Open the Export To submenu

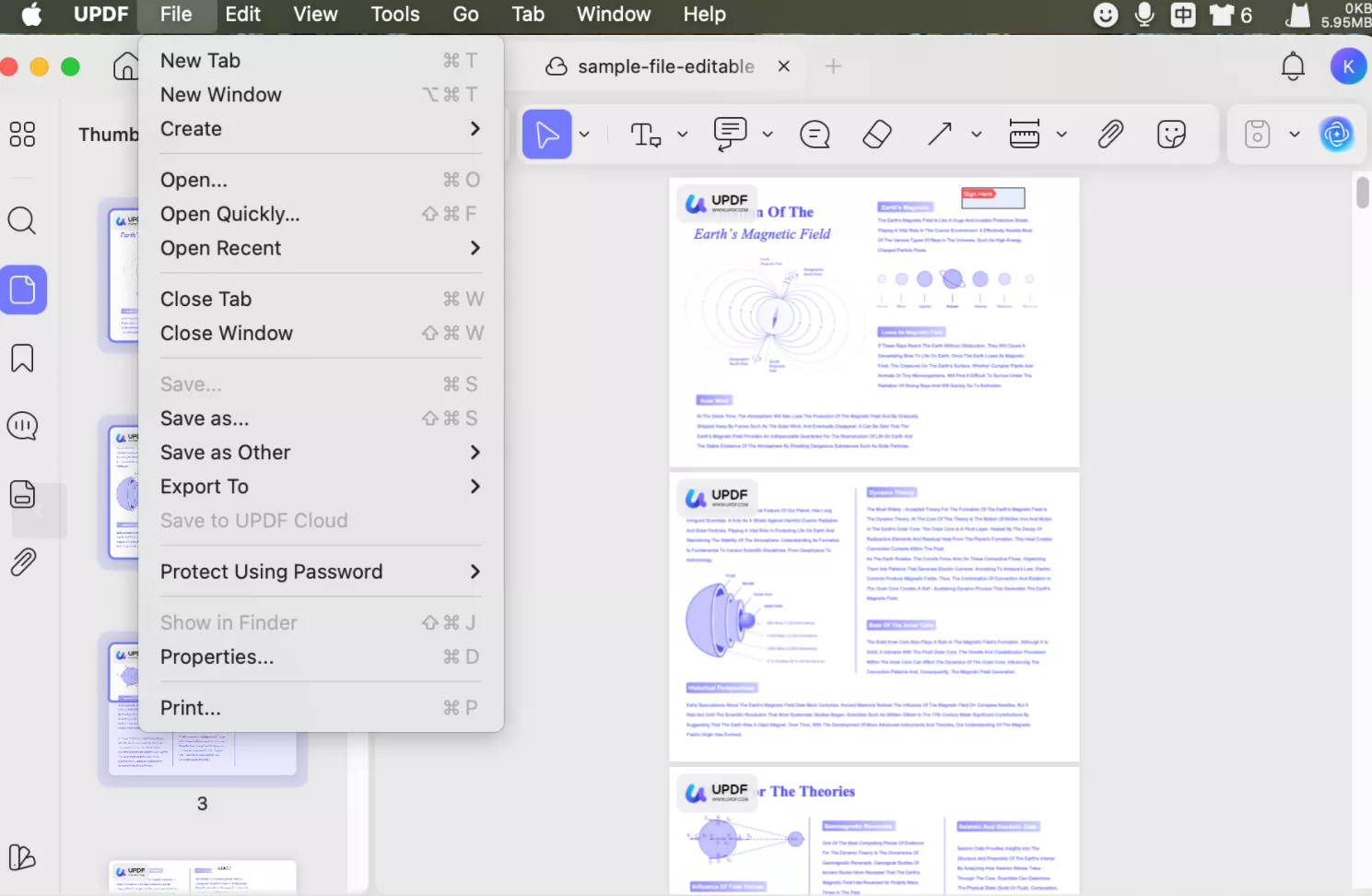point(205,486)
